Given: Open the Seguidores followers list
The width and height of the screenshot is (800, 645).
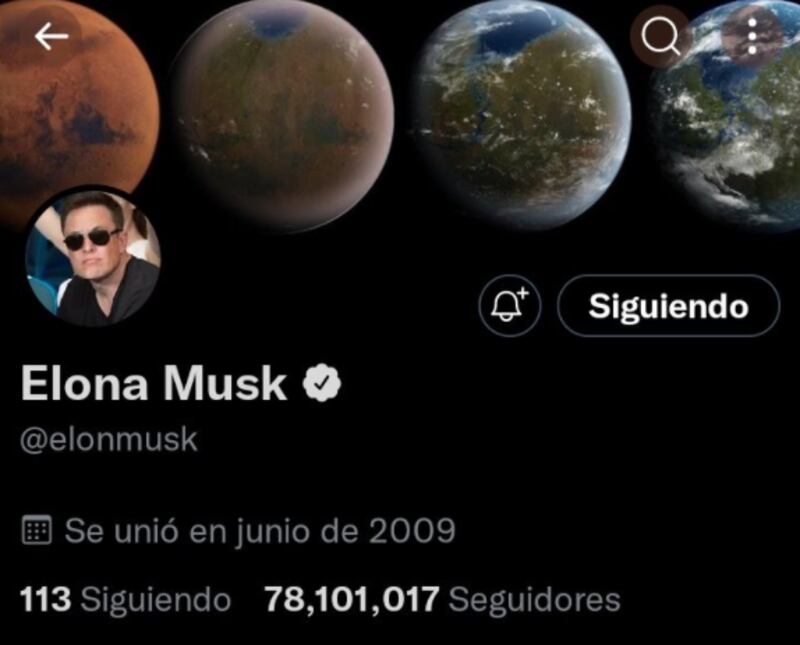Looking at the screenshot, I should click(534, 599).
